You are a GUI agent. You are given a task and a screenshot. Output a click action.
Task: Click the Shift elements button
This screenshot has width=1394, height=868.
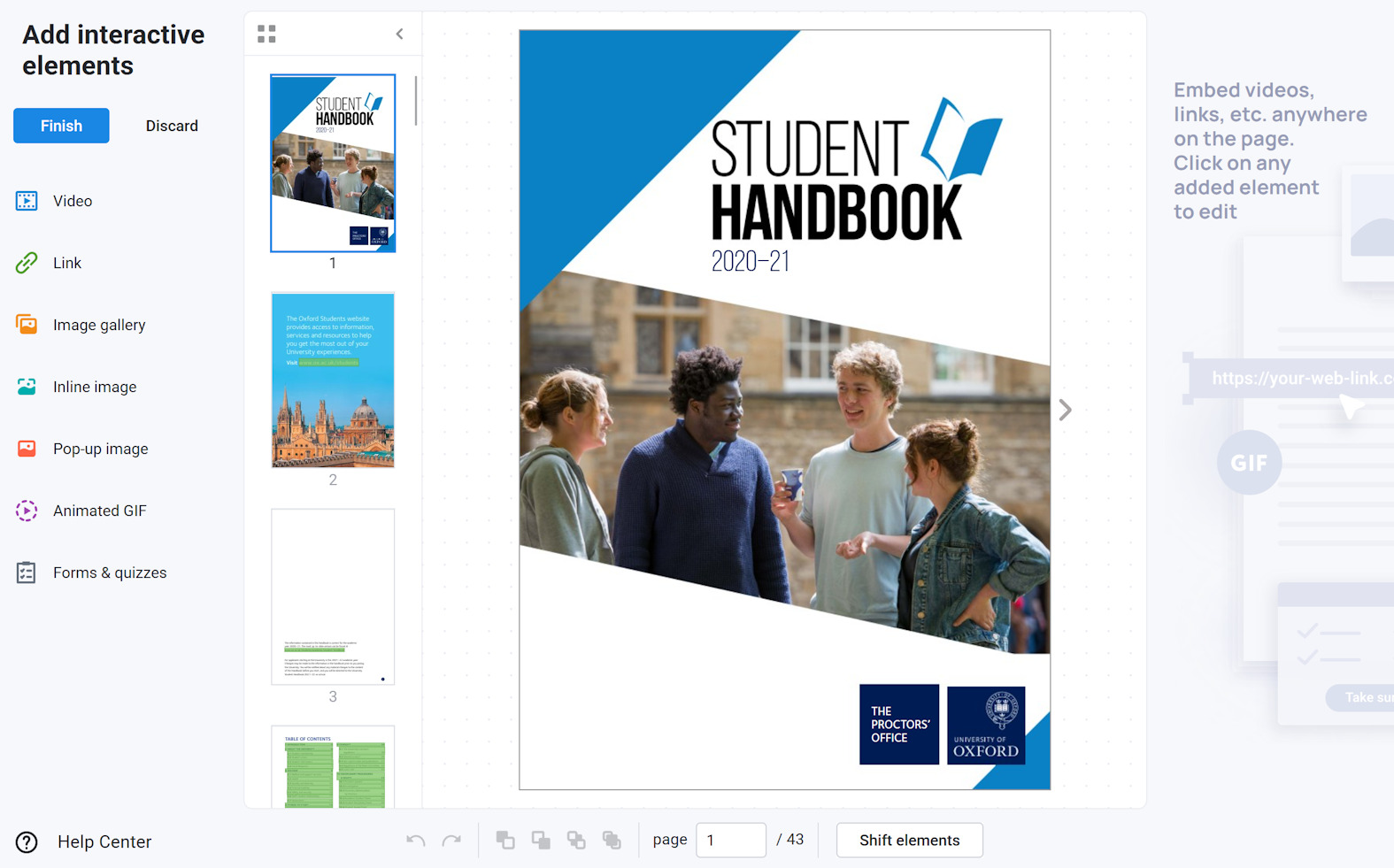pos(909,841)
